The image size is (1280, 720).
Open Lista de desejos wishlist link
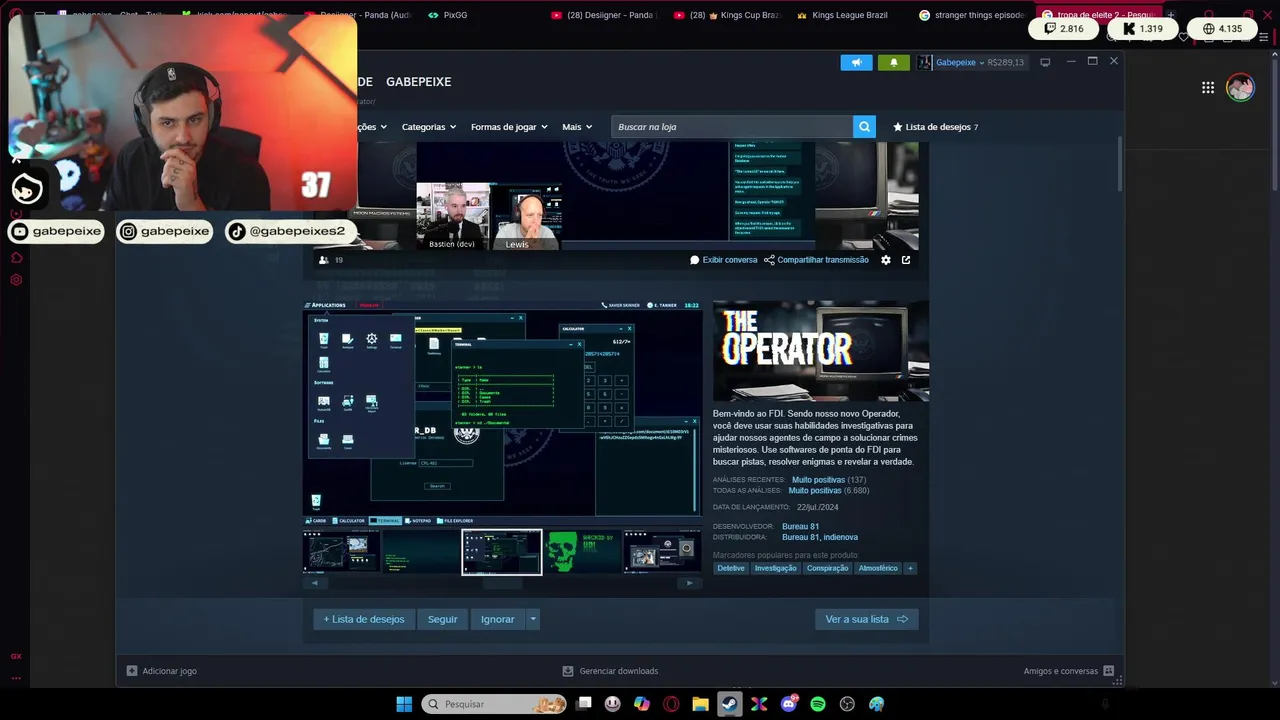935,127
